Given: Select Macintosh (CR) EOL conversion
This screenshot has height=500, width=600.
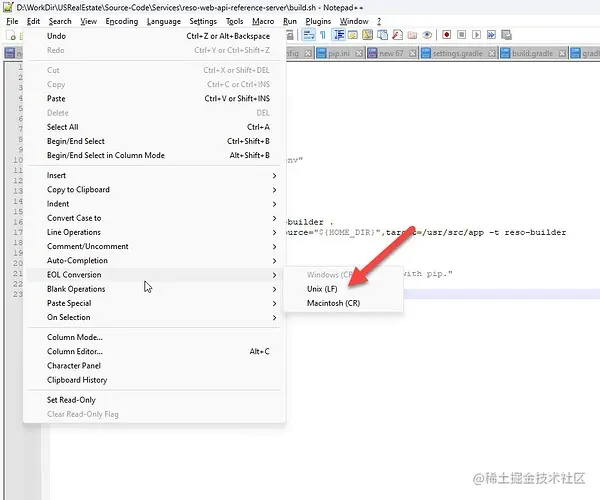Looking at the screenshot, I should click(x=343, y=303).
